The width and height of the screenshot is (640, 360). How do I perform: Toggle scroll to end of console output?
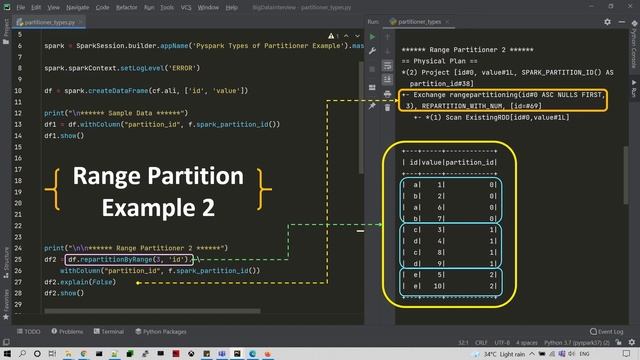pos(387,79)
